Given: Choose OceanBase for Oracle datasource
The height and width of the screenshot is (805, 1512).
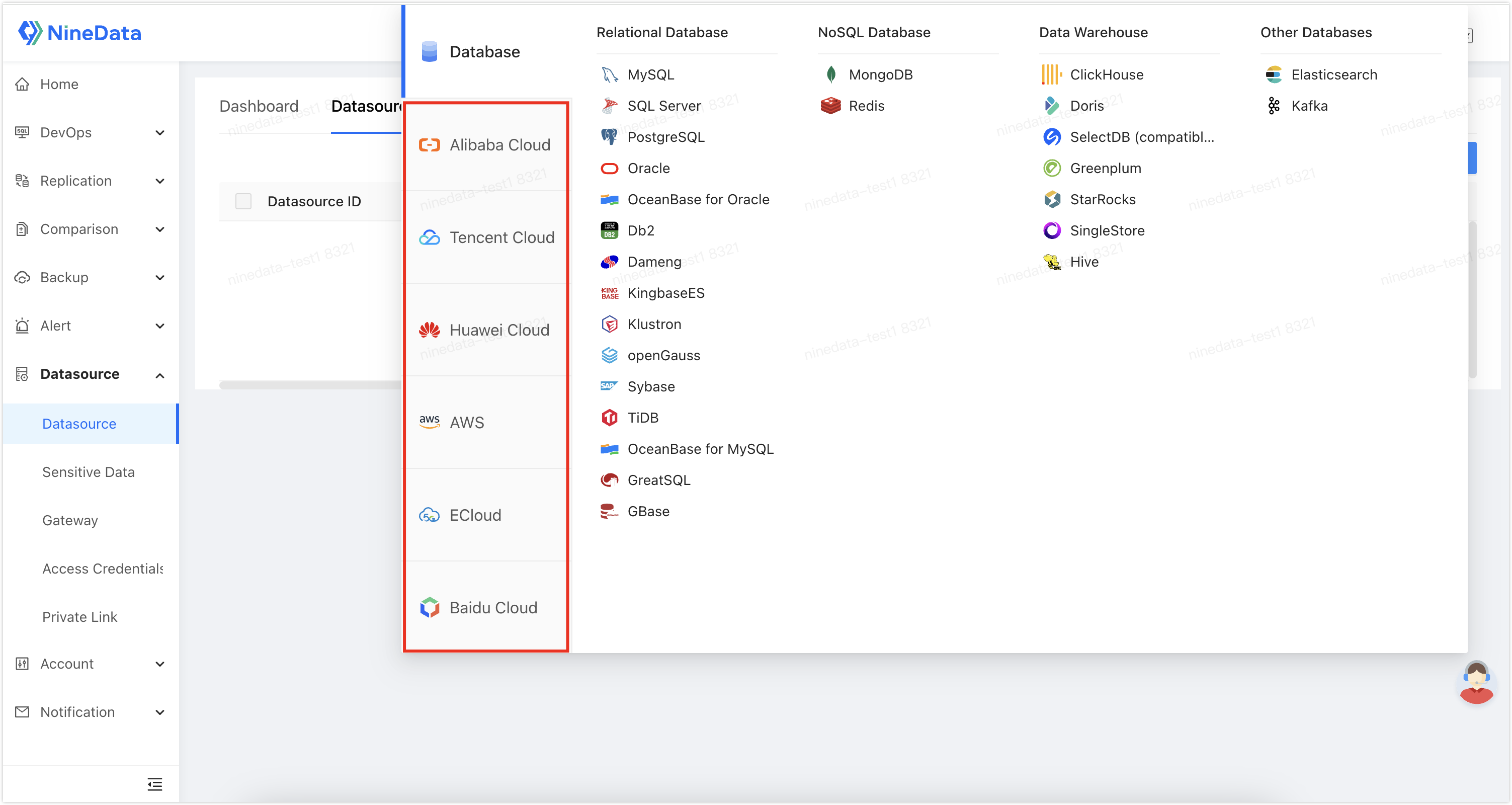Looking at the screenshot, I should [x=686, y=200].
